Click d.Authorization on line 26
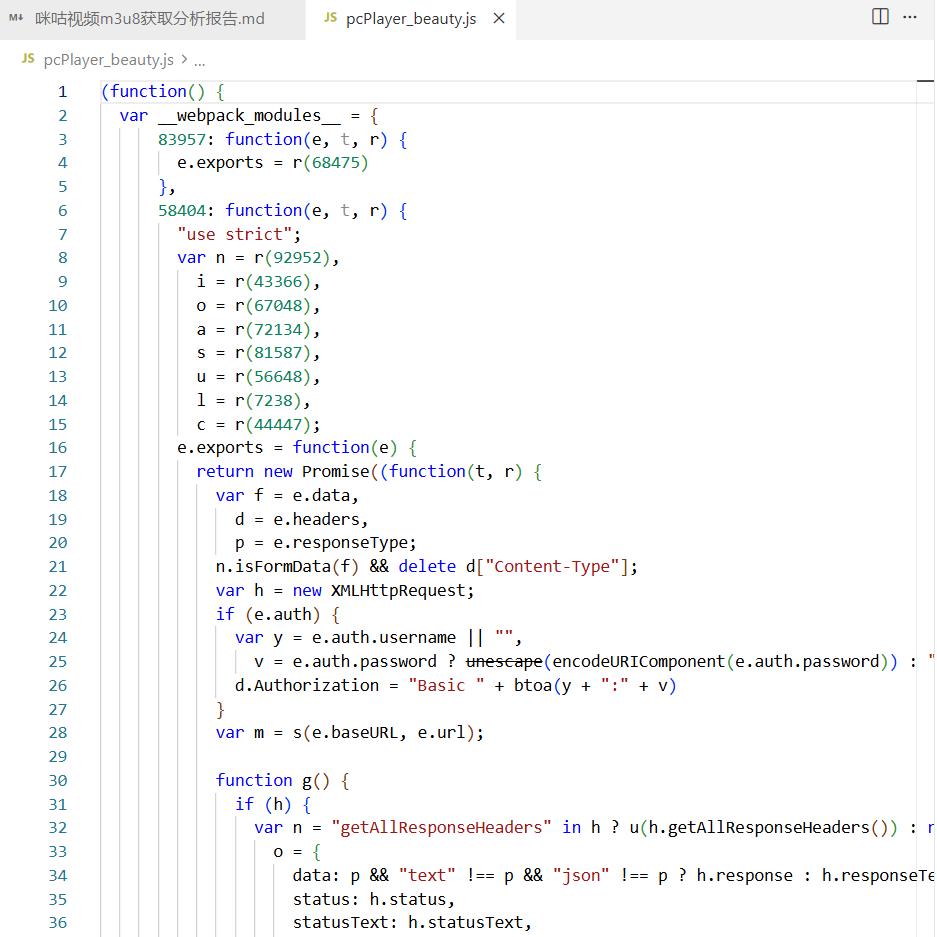This screenshot has width=937, height=937. [x=307, y=685]
